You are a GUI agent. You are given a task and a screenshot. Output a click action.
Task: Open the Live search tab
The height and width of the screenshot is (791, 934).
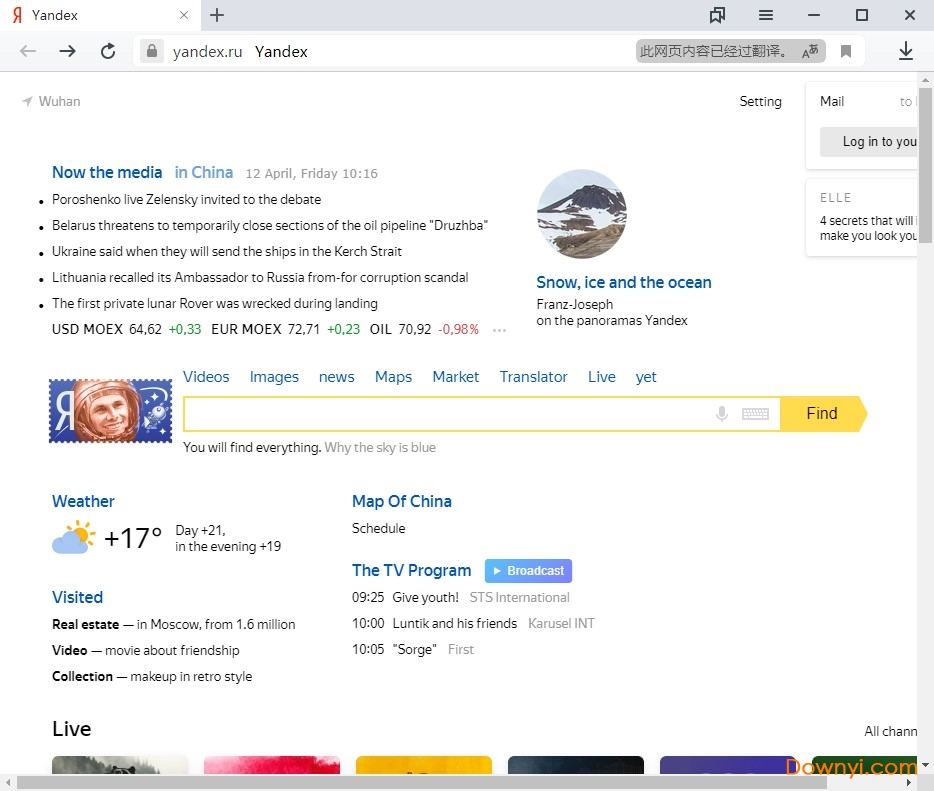pyautogui.click(x=602, y=377)
